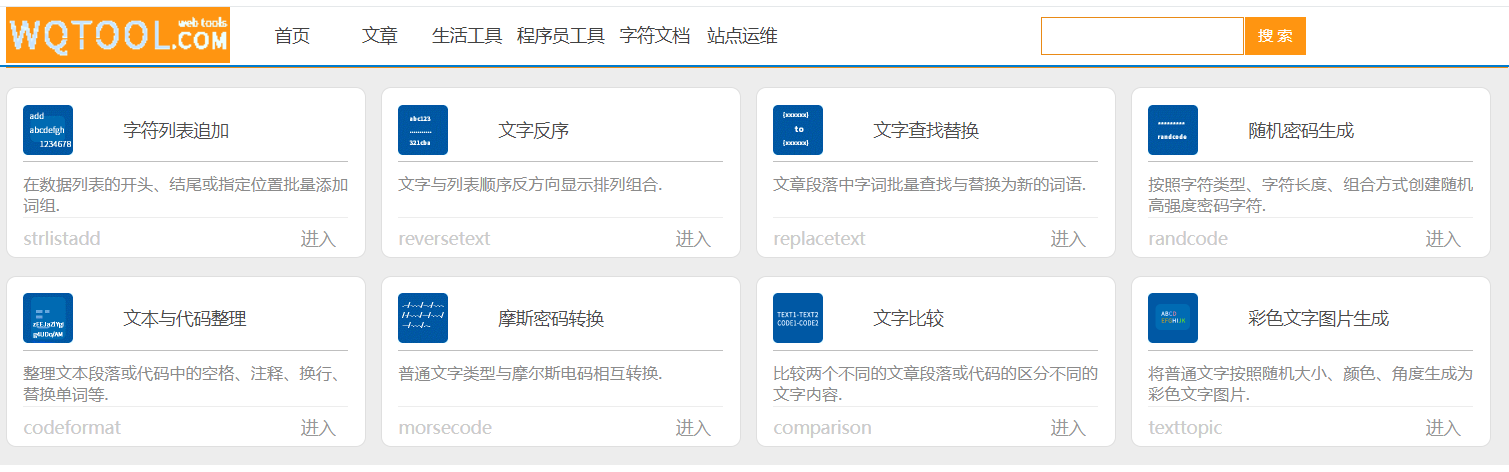Open the 文字反序 tool icon
1509x472 pixels.
(x=423, y=130)
